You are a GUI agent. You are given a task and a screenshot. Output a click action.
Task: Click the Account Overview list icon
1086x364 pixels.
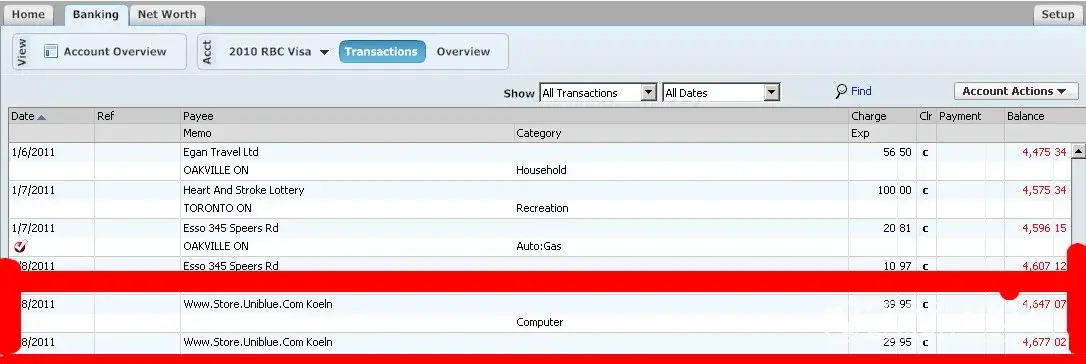pos(51,51)
